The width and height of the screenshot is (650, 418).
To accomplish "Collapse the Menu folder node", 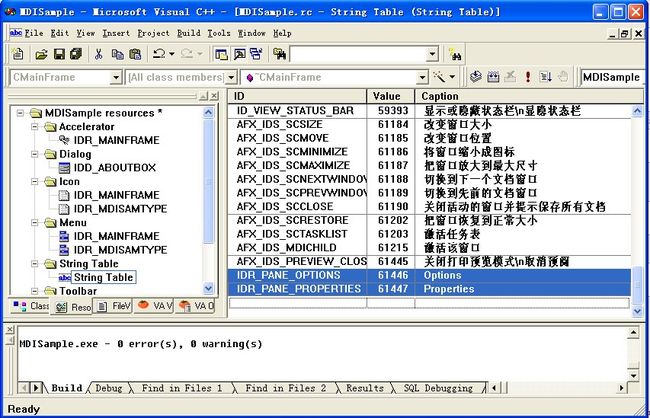I will [35, 222].
